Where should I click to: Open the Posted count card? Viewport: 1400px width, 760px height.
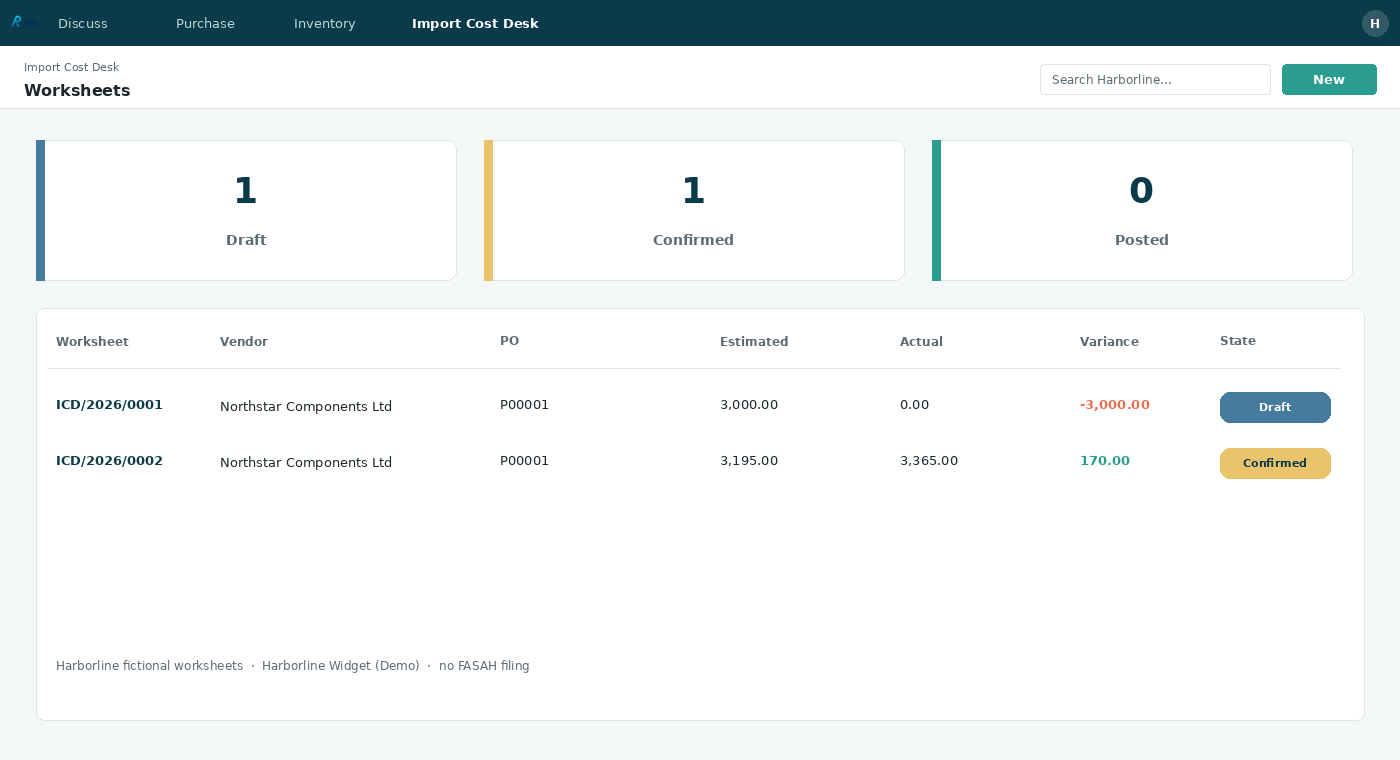pos(1142,210)
